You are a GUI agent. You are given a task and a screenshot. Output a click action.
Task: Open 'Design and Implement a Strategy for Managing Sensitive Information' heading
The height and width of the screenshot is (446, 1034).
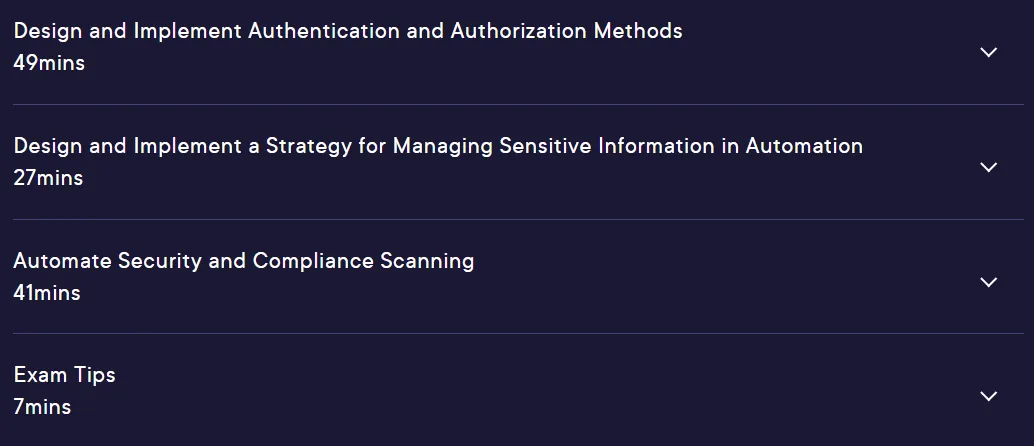coord(438,146)
